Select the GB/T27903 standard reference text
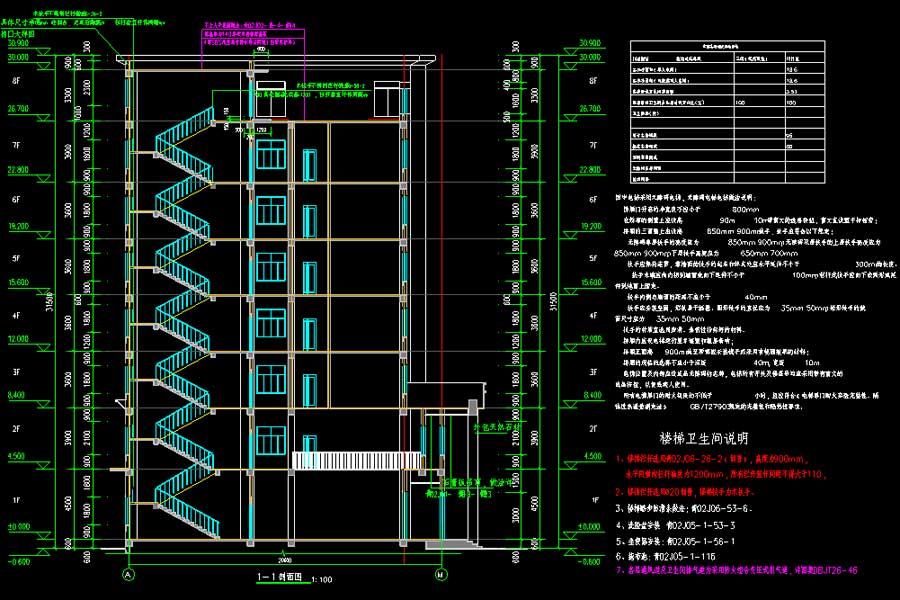Screen dimensions: 900x600 coord(709,407)
